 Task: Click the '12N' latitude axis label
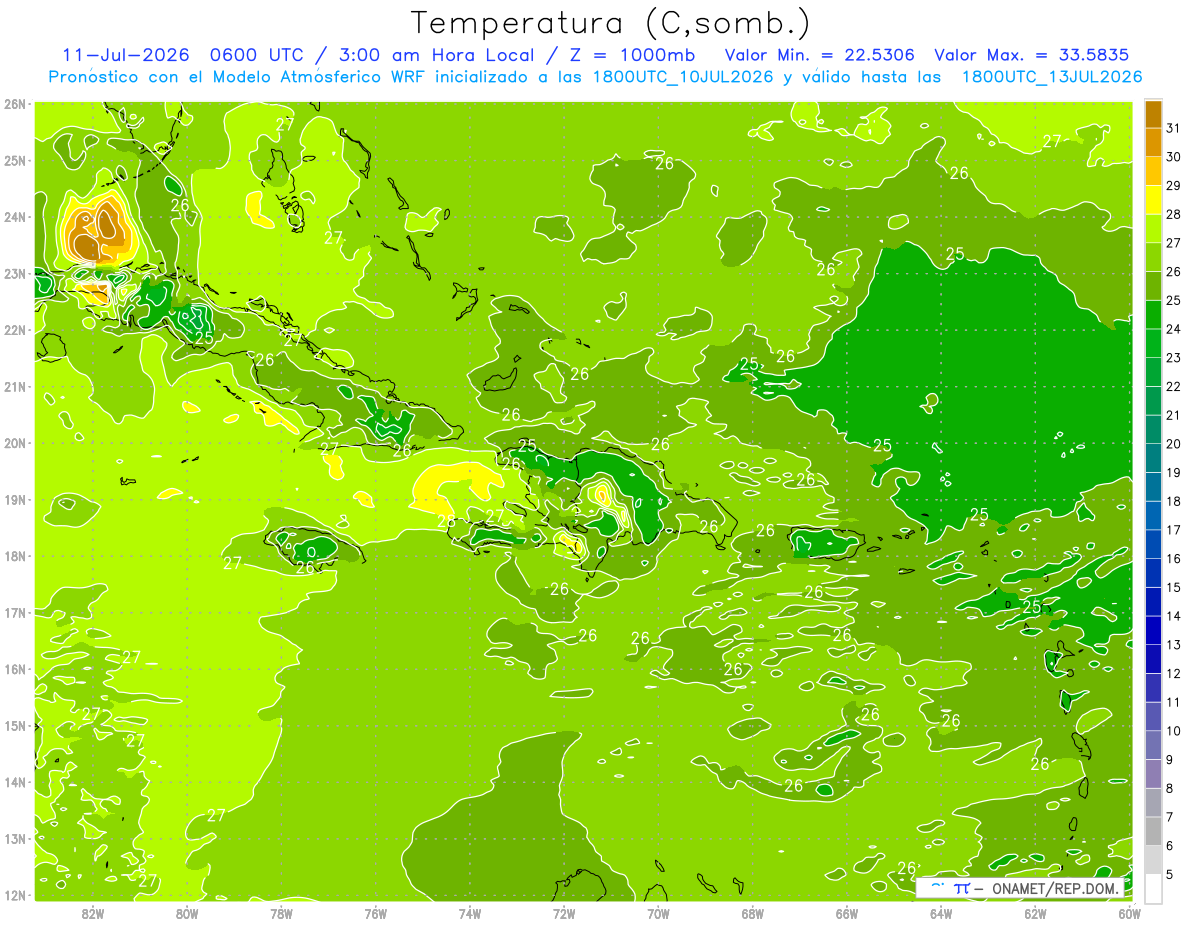pyautogui.click(x=15, y=895)
